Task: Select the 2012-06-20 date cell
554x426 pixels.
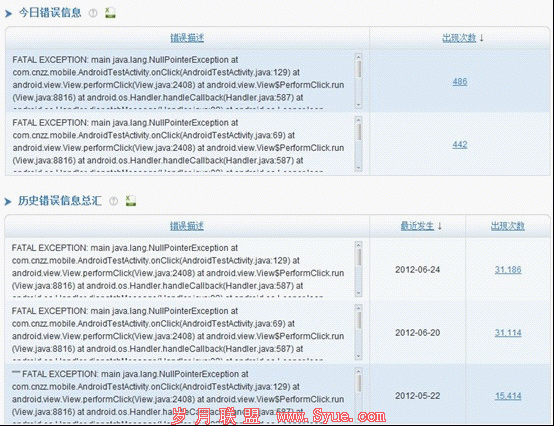Action: click(x=418, y=333)
